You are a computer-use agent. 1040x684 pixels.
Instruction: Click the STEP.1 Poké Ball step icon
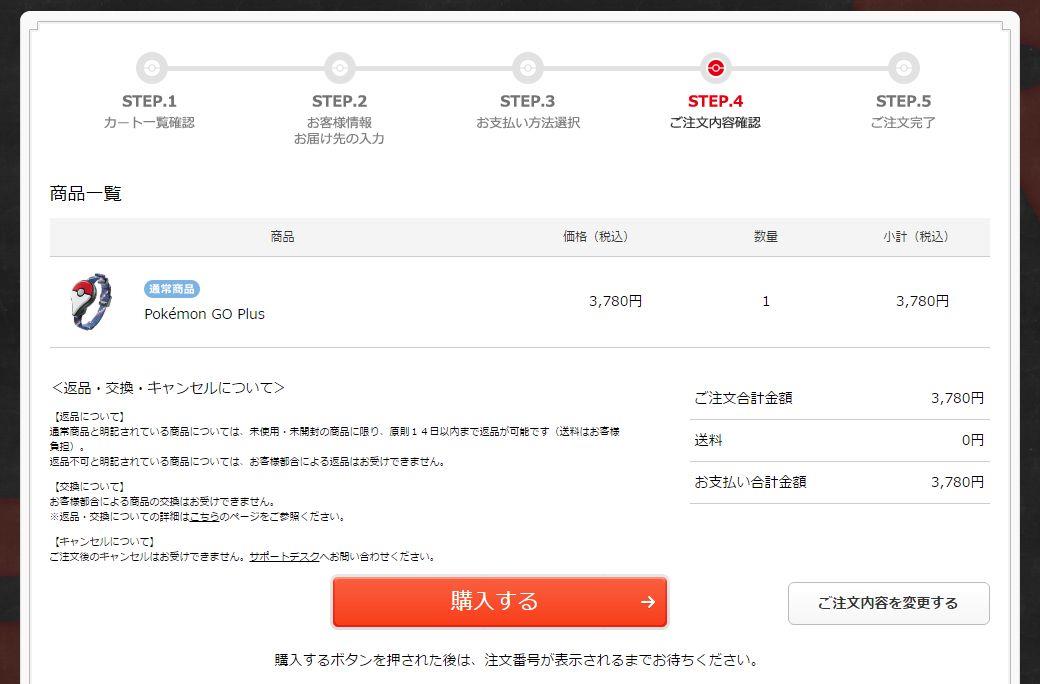[151, 68]
